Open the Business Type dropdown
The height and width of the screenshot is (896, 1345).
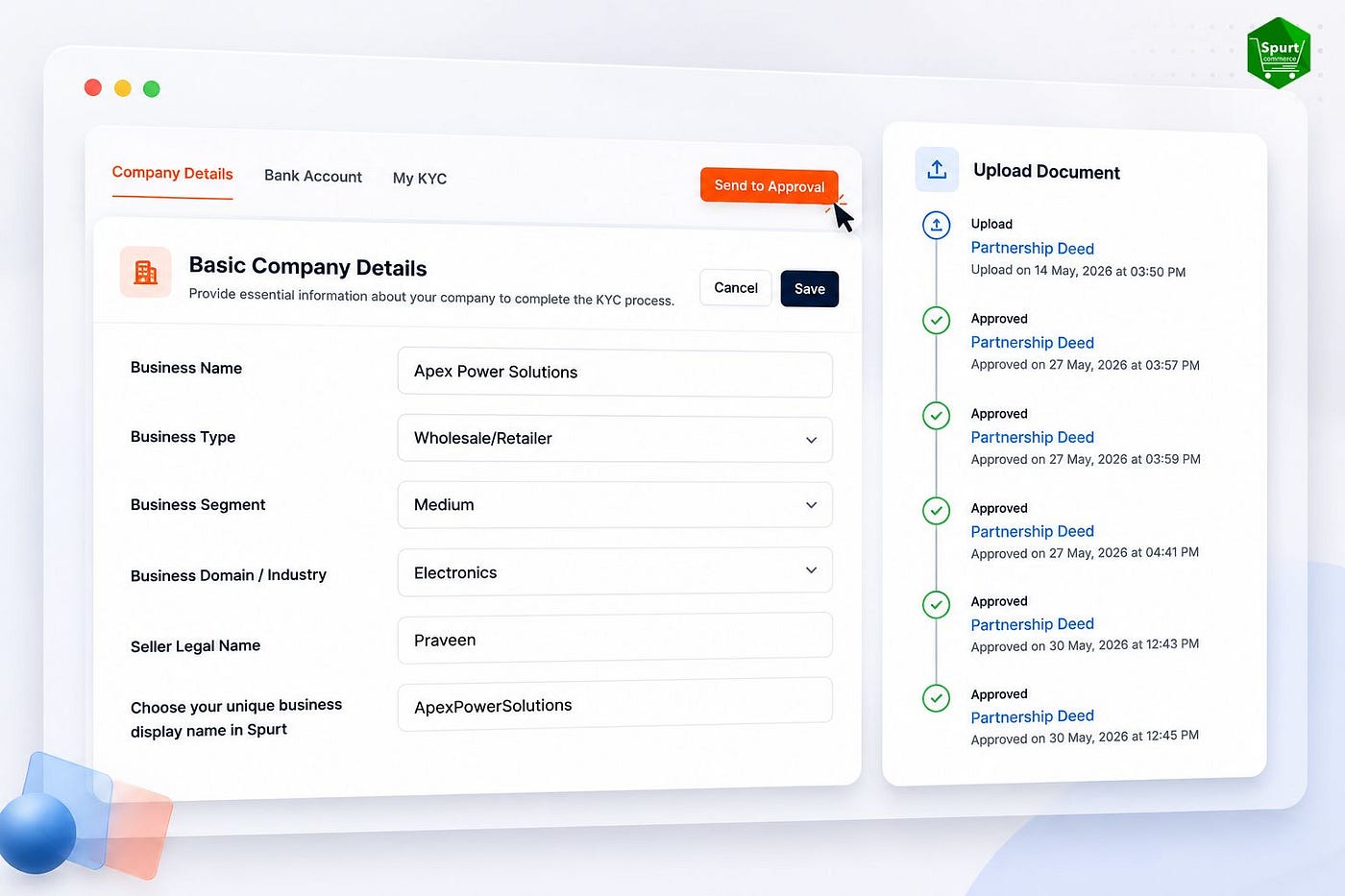click(615, 439)
